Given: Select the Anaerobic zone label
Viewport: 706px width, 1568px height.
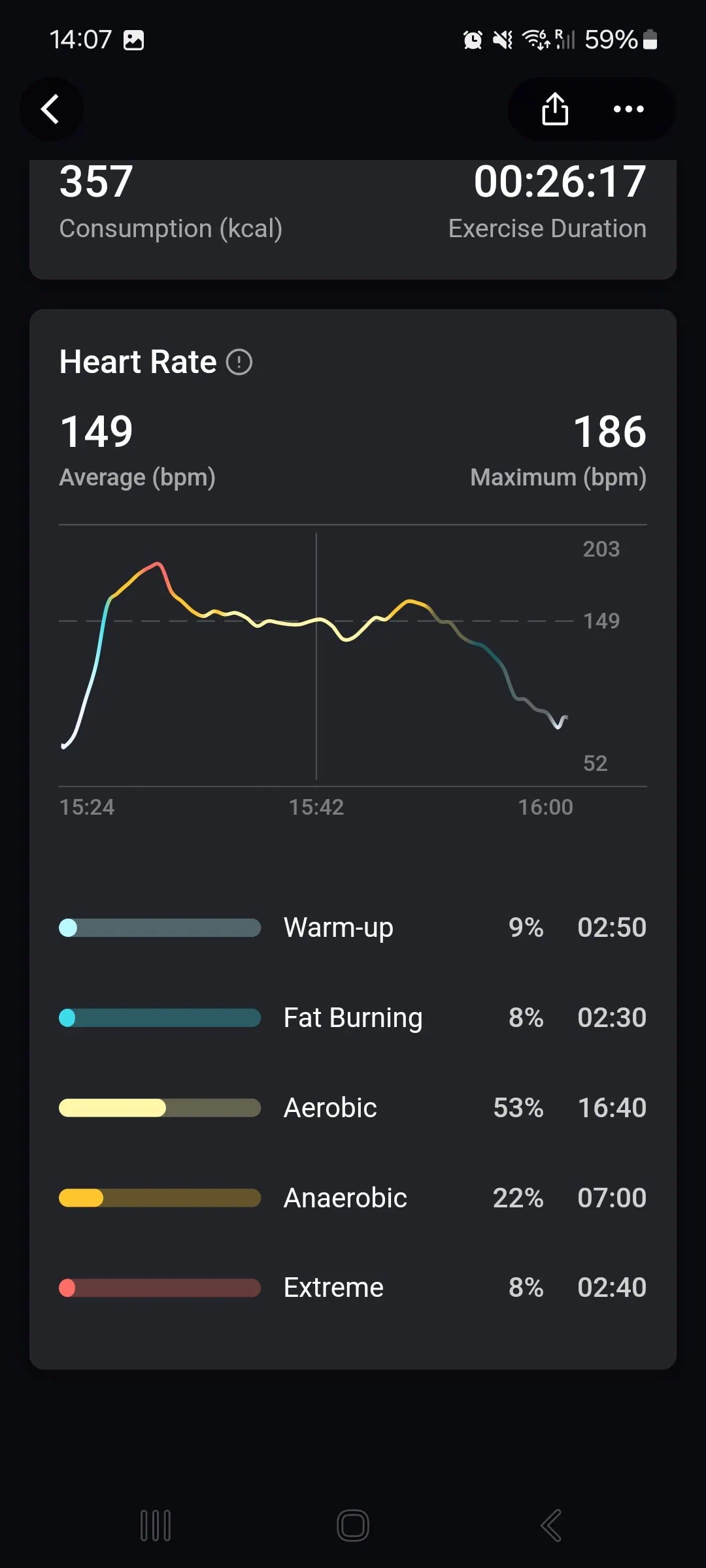Looking at the screenshot, I should (x=345, y=1198).
